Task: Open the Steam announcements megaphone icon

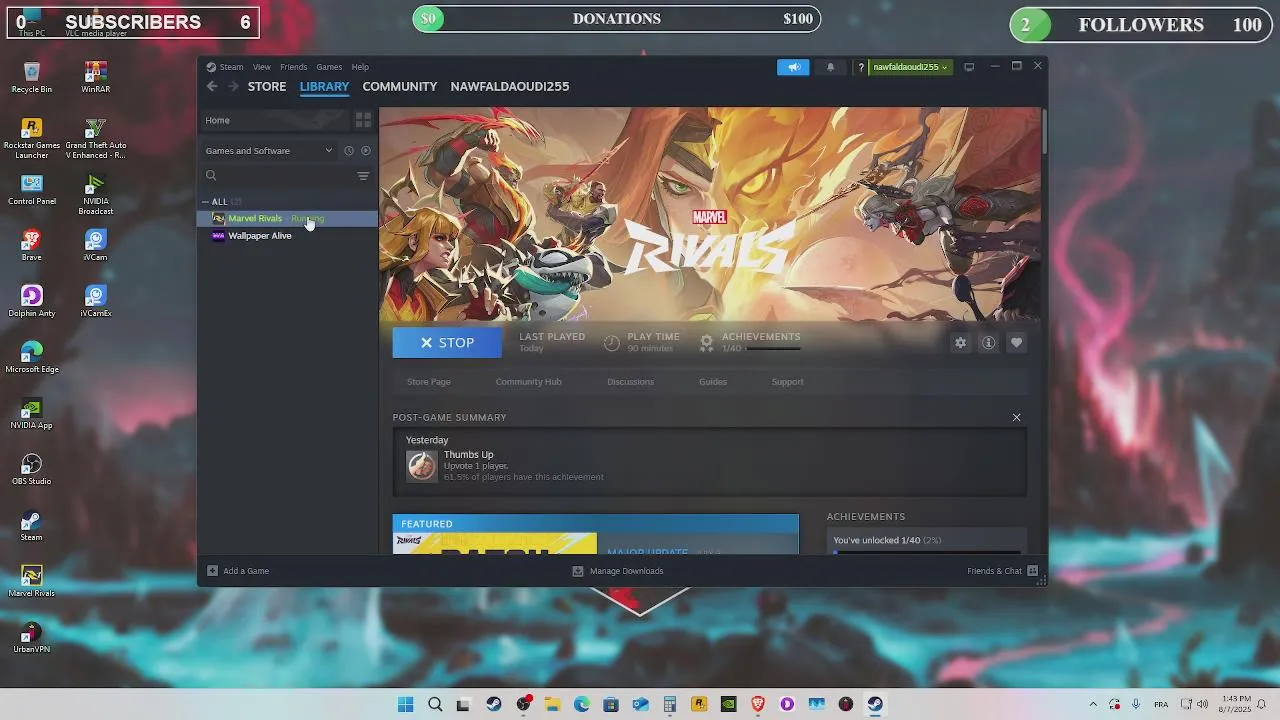Action: 793,67
